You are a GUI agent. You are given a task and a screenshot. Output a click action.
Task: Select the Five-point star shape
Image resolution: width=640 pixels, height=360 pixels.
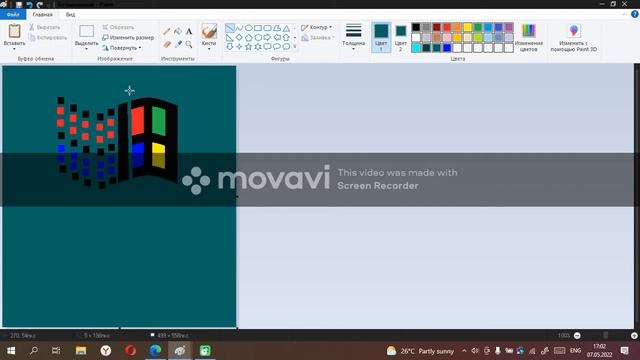(x=249, y=47)
